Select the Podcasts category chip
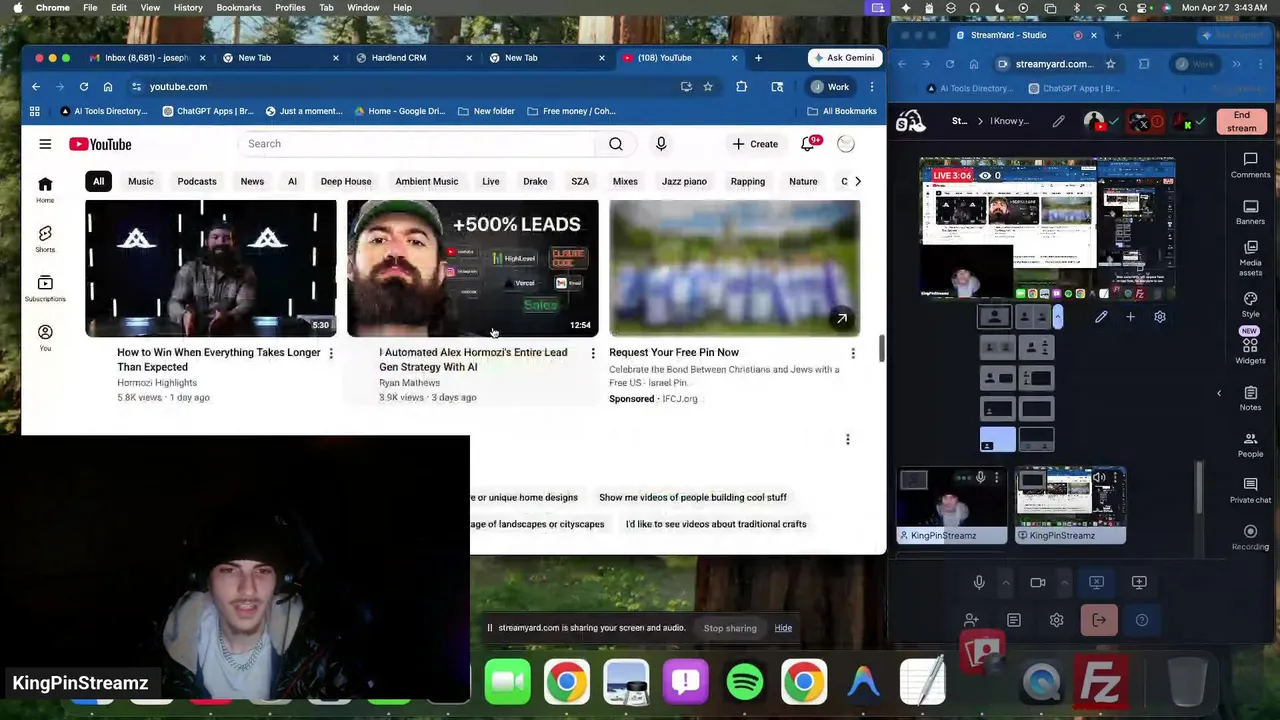This screenshot has height=720, width=1280. point(197,182)
